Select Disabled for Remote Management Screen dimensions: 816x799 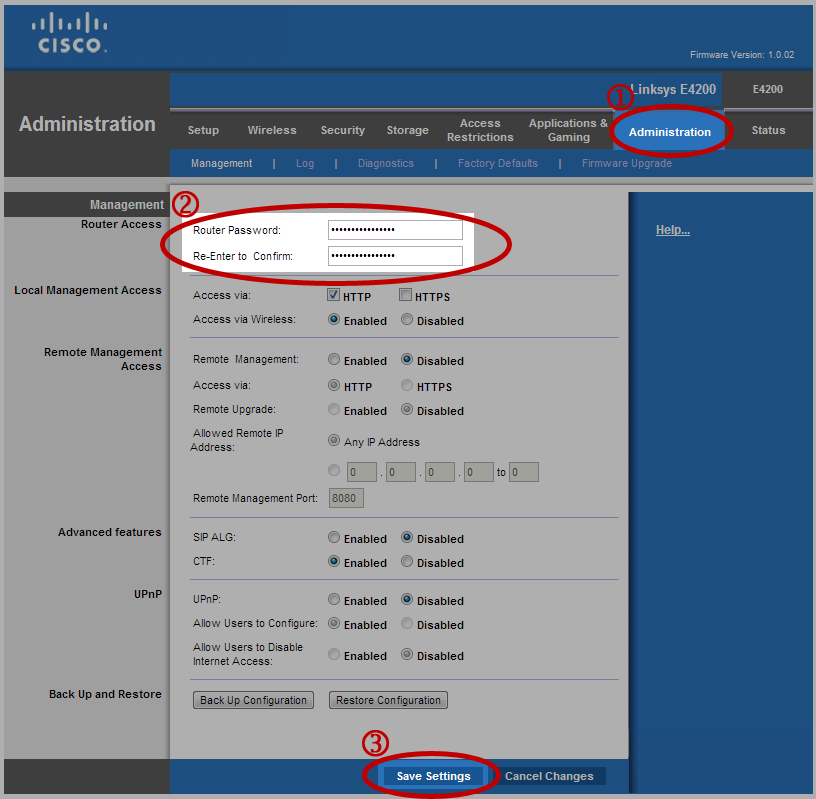point(407,360)
